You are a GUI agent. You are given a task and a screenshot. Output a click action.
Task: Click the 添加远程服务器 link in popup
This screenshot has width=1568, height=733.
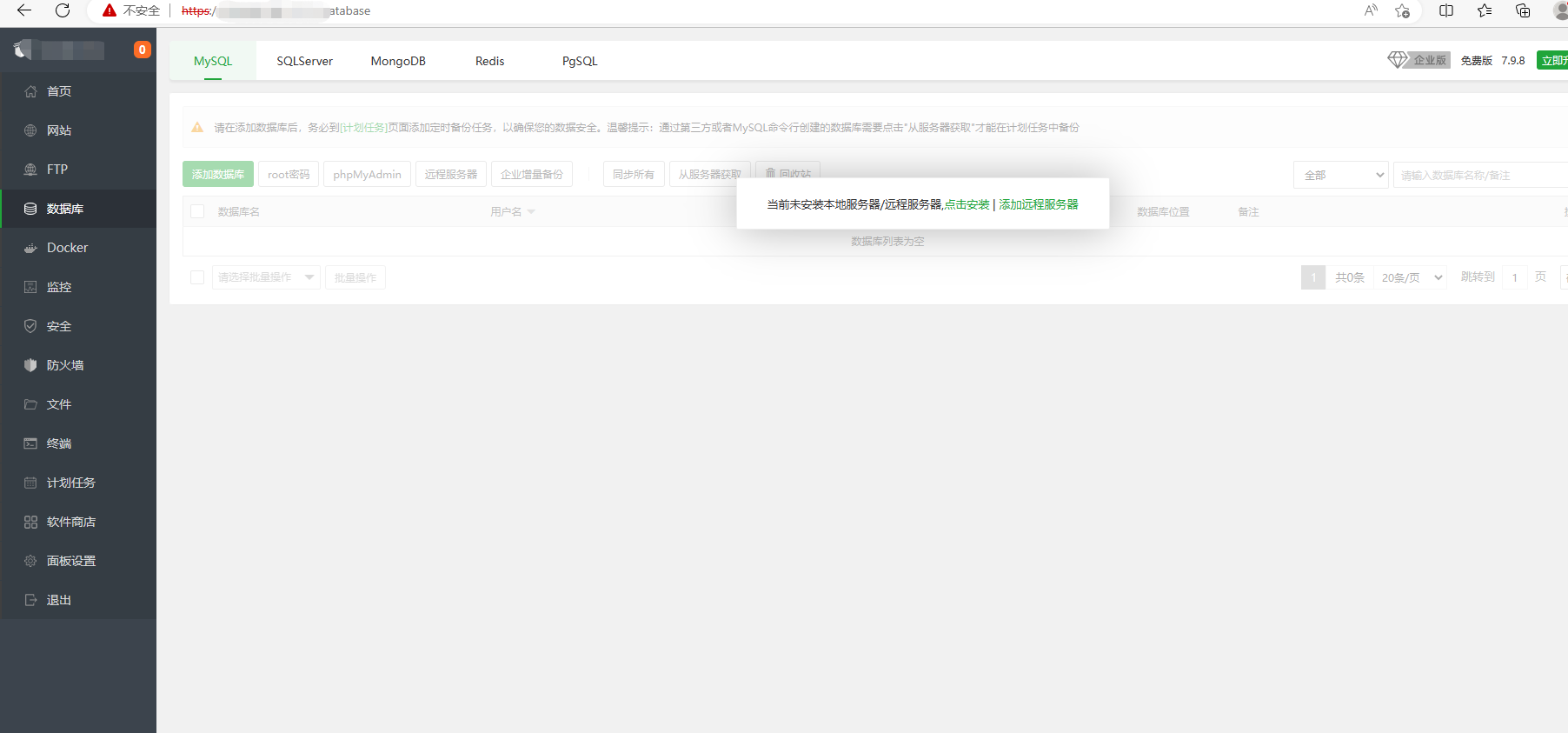(x=1039, y=204)
